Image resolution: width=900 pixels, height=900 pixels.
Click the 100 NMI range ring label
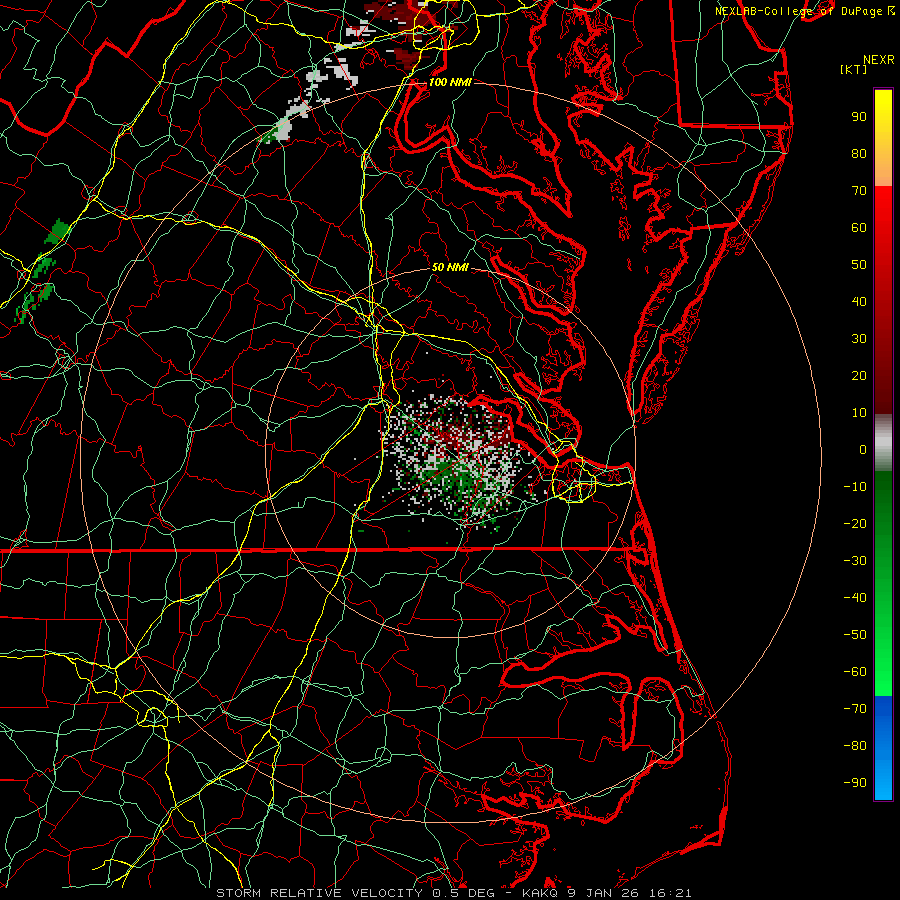coord(450,82)
